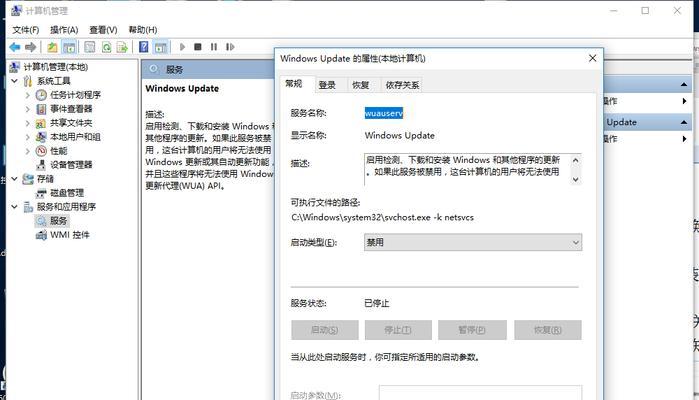Open the 操作(A) menu
Viewport: 699px width, 400px height.
(64, 30)
